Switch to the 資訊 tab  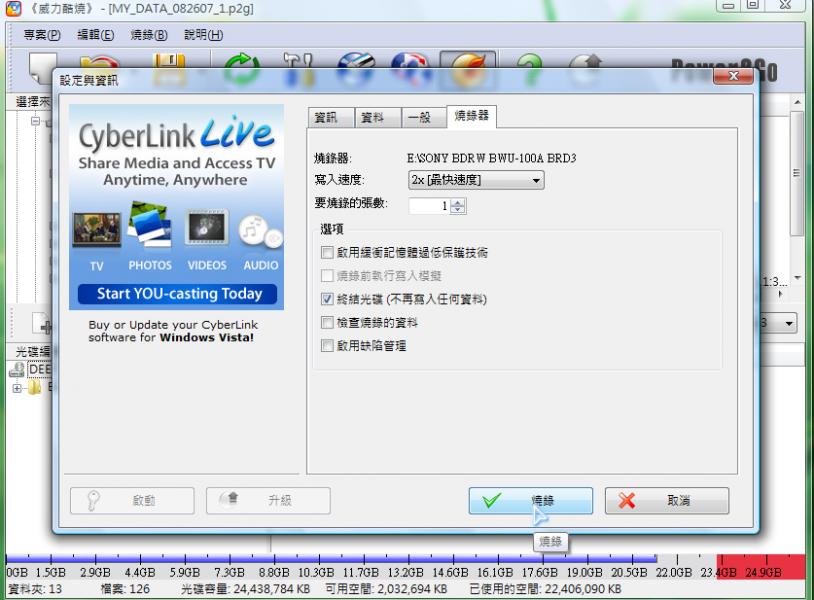(x=326, y=117)
